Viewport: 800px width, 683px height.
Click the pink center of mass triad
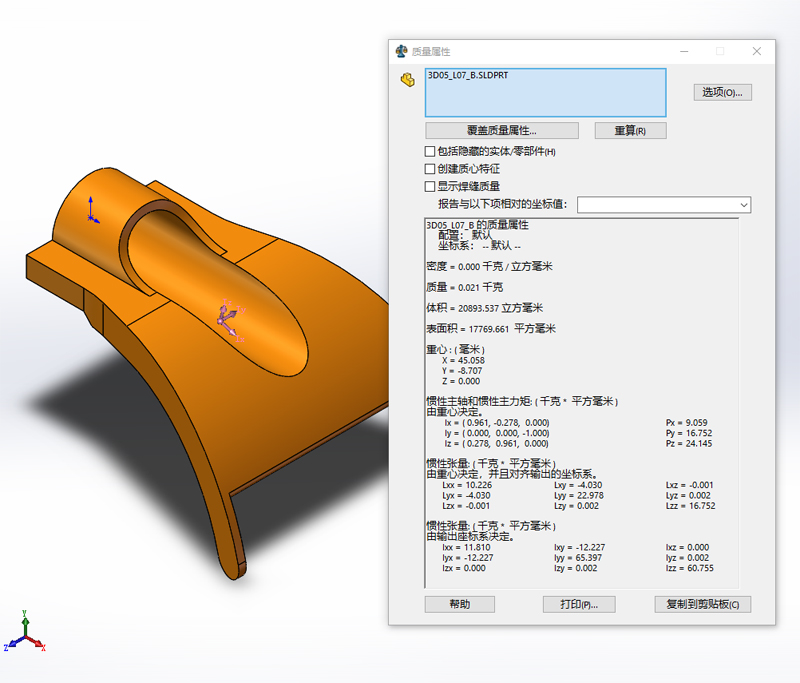click(x=227, y=315)
